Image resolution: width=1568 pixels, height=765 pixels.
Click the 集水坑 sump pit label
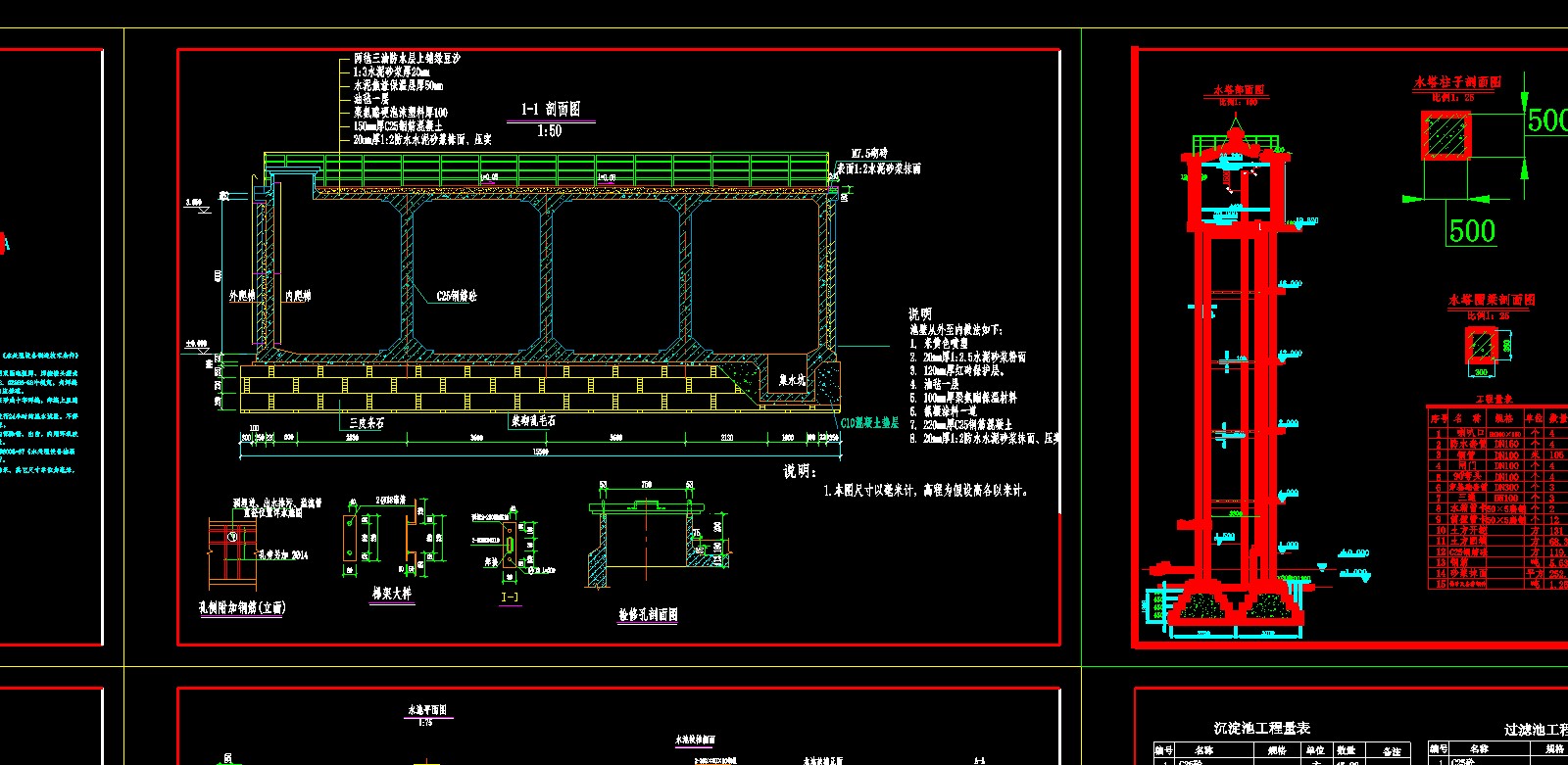[x=792, y=380]
